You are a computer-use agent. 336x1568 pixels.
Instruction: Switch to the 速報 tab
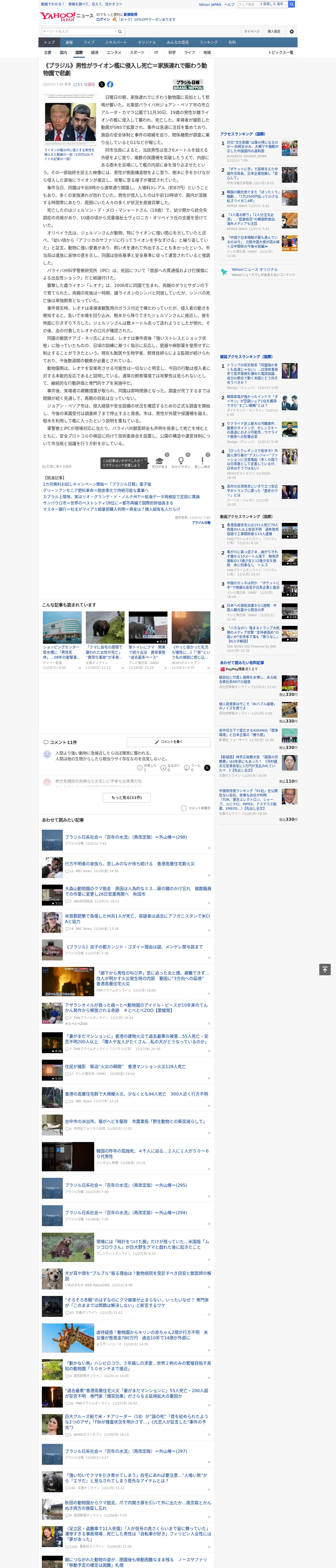click(x=69, y=43)
